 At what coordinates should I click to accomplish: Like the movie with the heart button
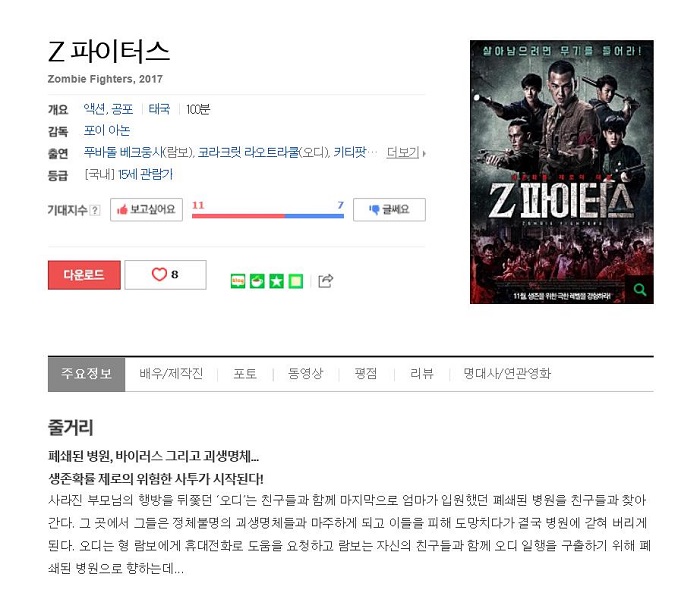[x=165, y=275]
